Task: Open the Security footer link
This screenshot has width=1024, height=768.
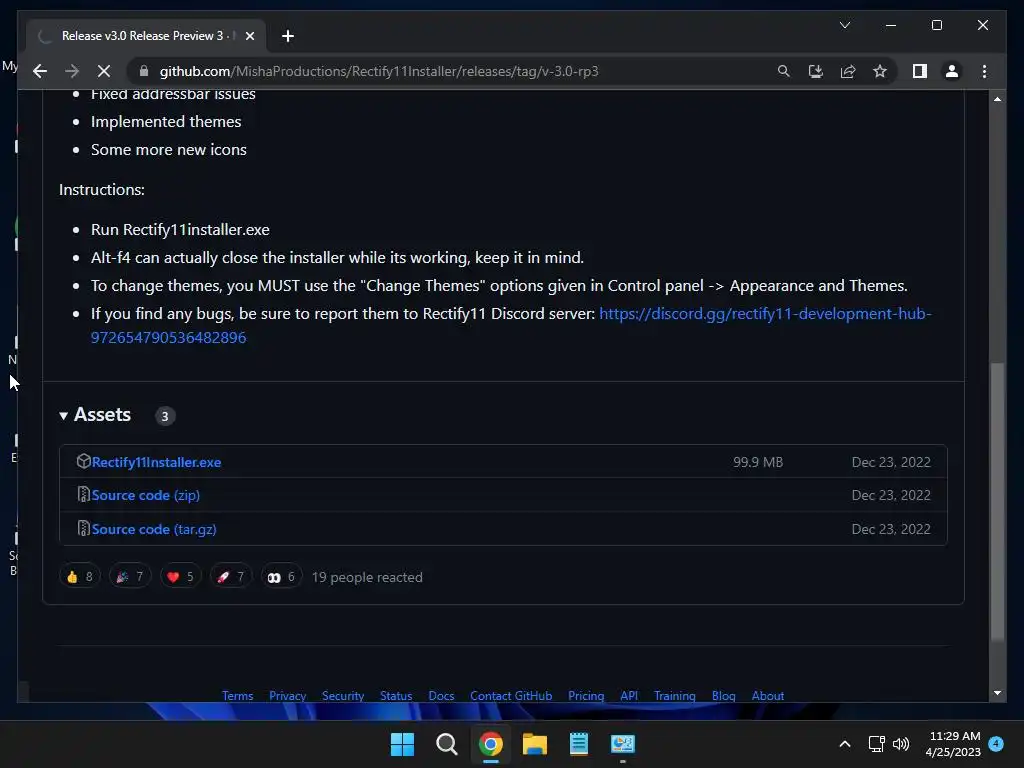Action: tap(343, 696)
